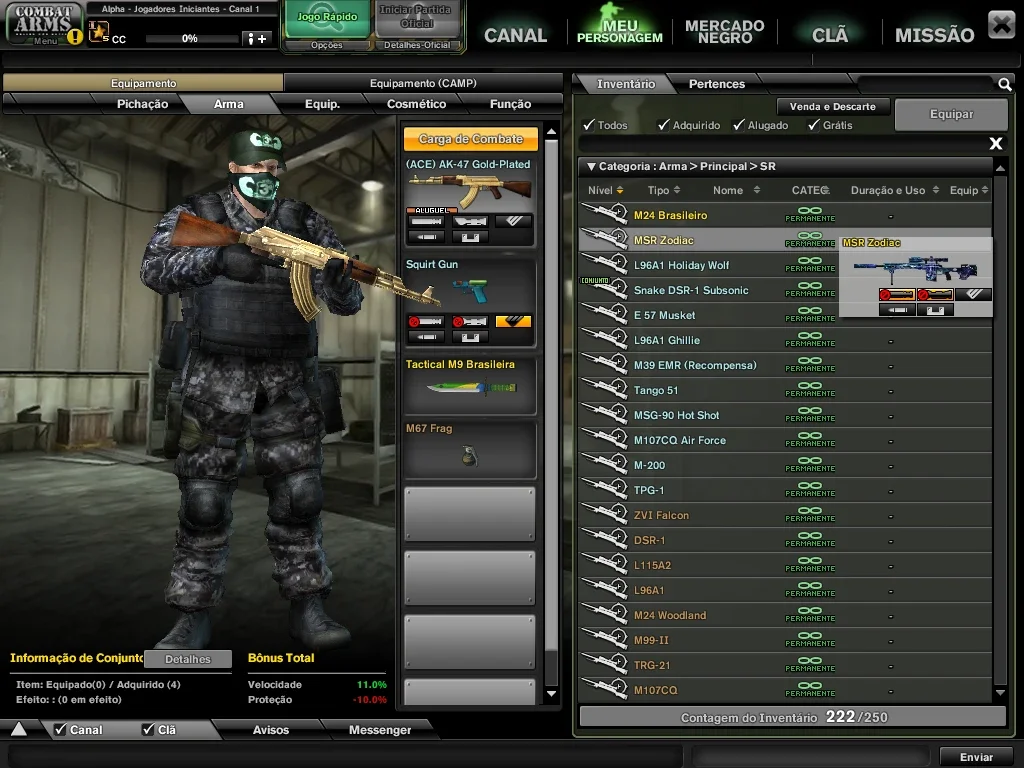The height and width of the screenshot is (768, 1024).
Task: Select the MSG-90 Hot Shot rifle icon
Action: click(604, 414)
